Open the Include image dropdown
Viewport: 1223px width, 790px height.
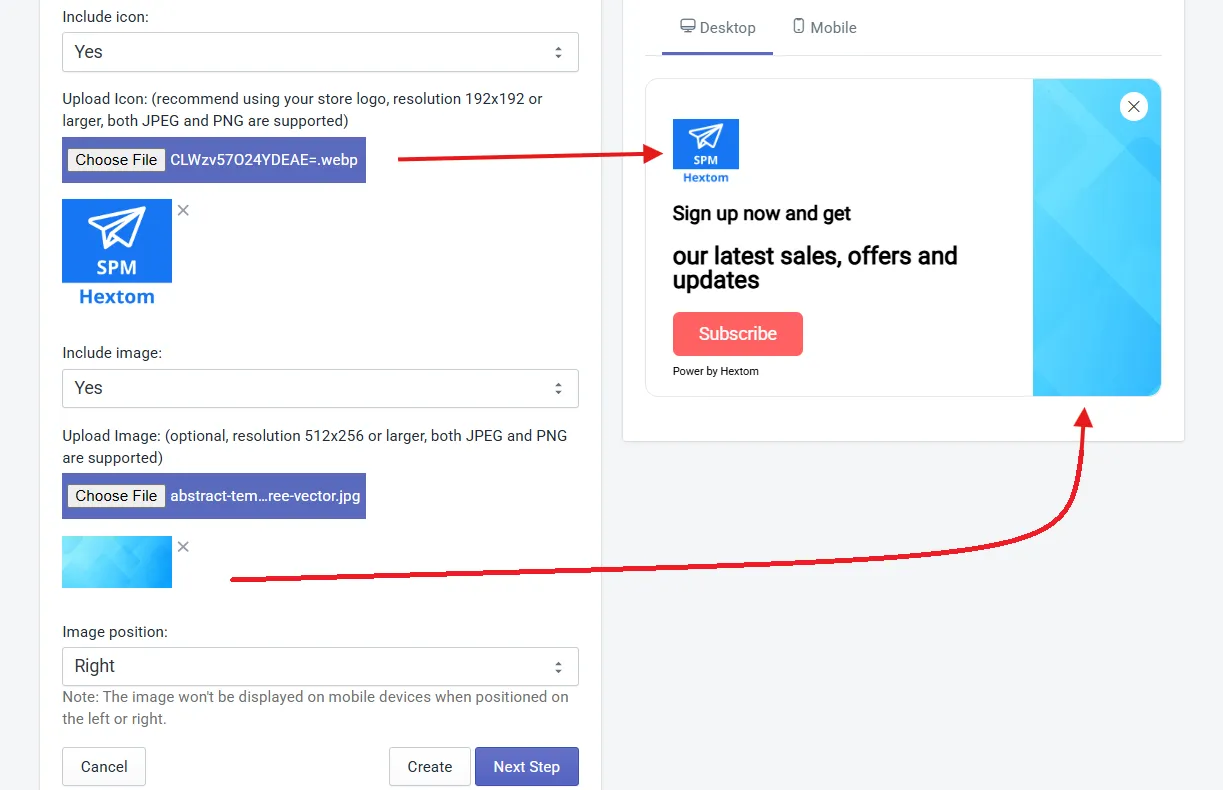tap(320, 388)
